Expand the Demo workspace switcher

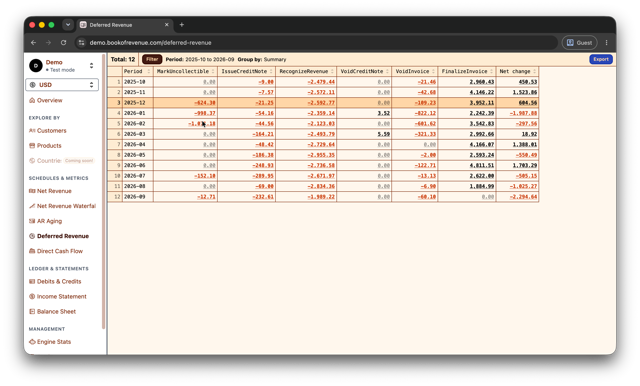click(x=91, y=65)
